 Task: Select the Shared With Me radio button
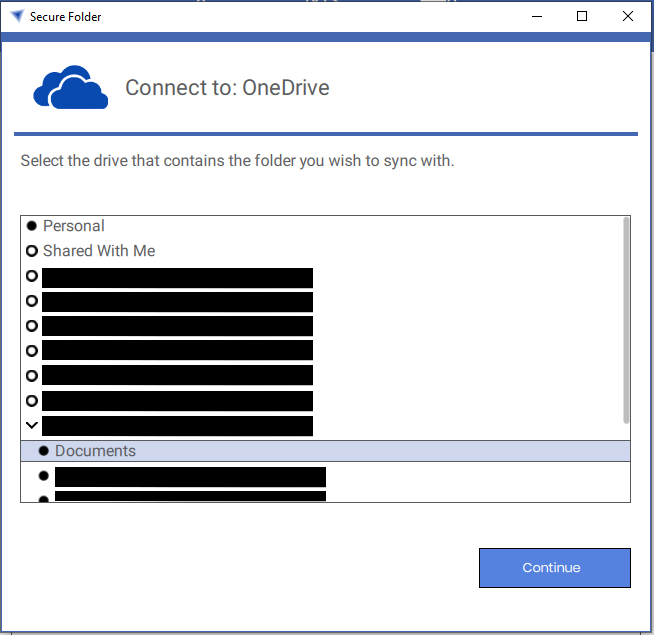click(32, 251)
